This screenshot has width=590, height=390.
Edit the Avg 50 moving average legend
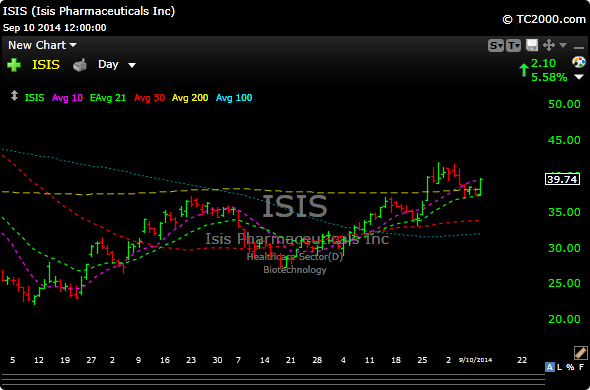(149, 98)
